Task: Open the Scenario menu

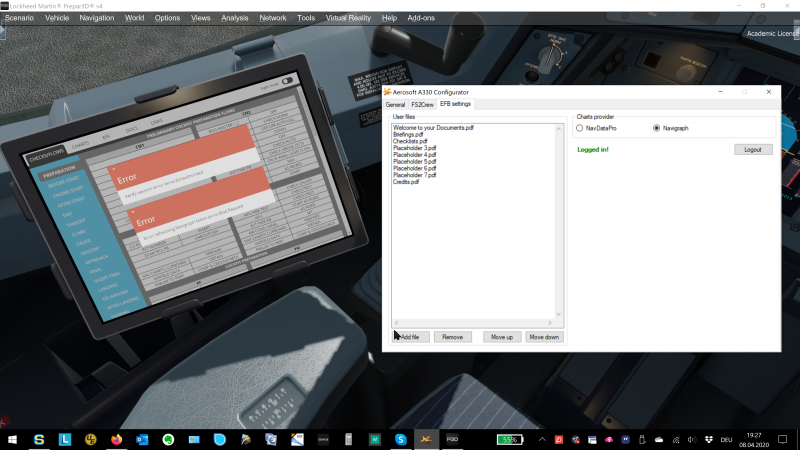Action: (19, 18)
